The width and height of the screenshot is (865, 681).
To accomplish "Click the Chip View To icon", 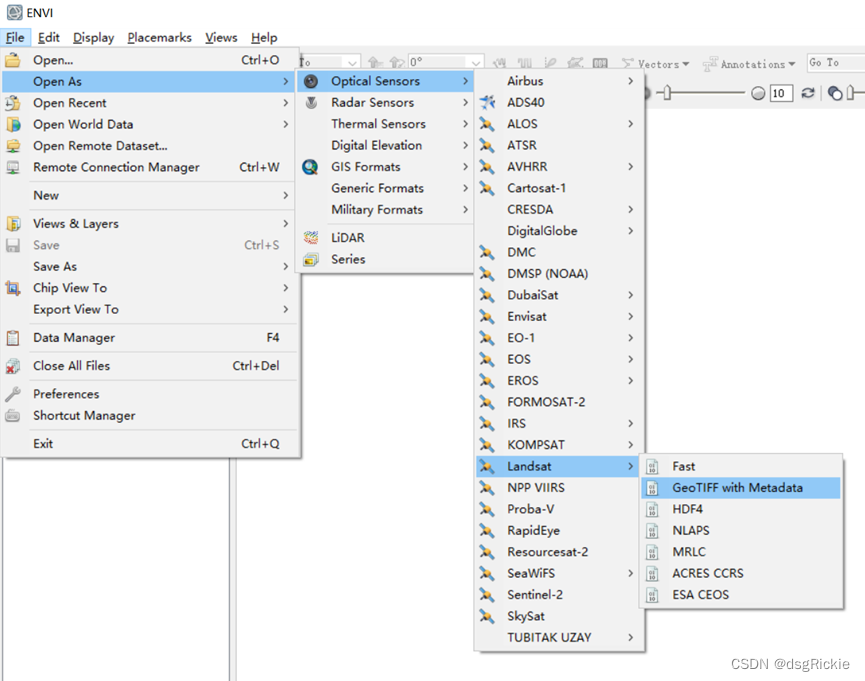I will click(13, 288).
